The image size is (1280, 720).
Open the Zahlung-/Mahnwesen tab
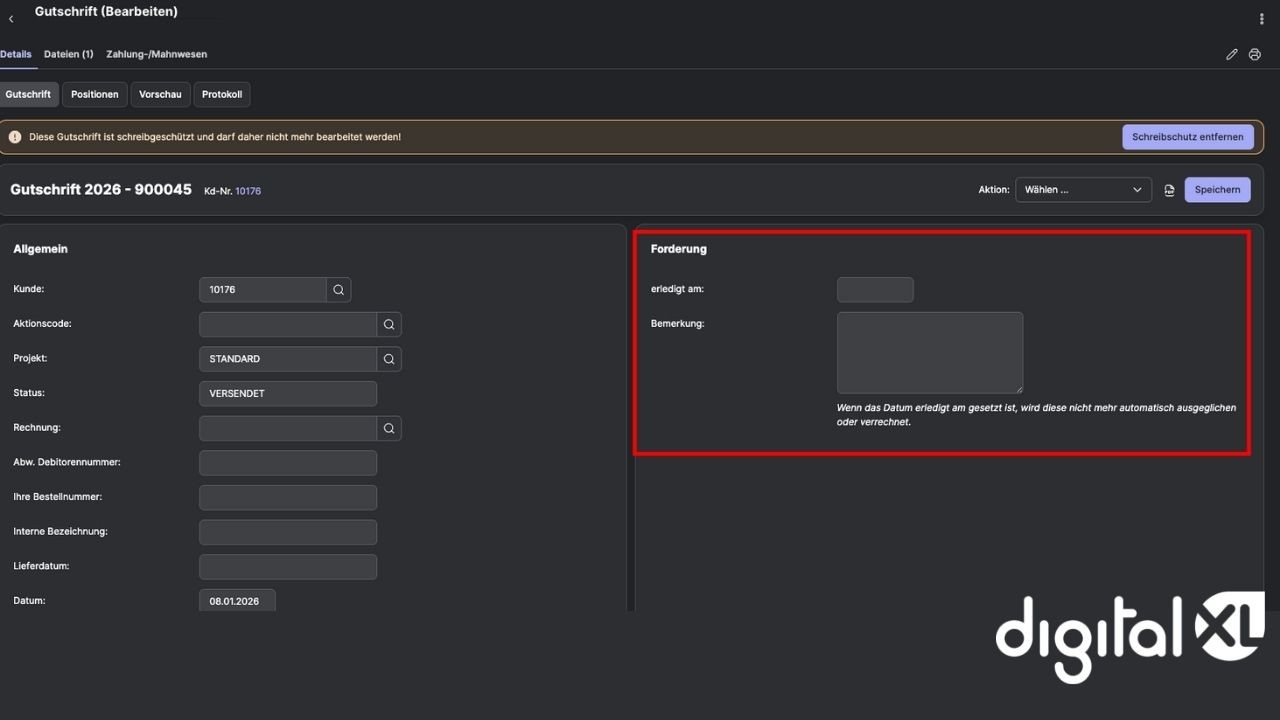pos(156,54)
